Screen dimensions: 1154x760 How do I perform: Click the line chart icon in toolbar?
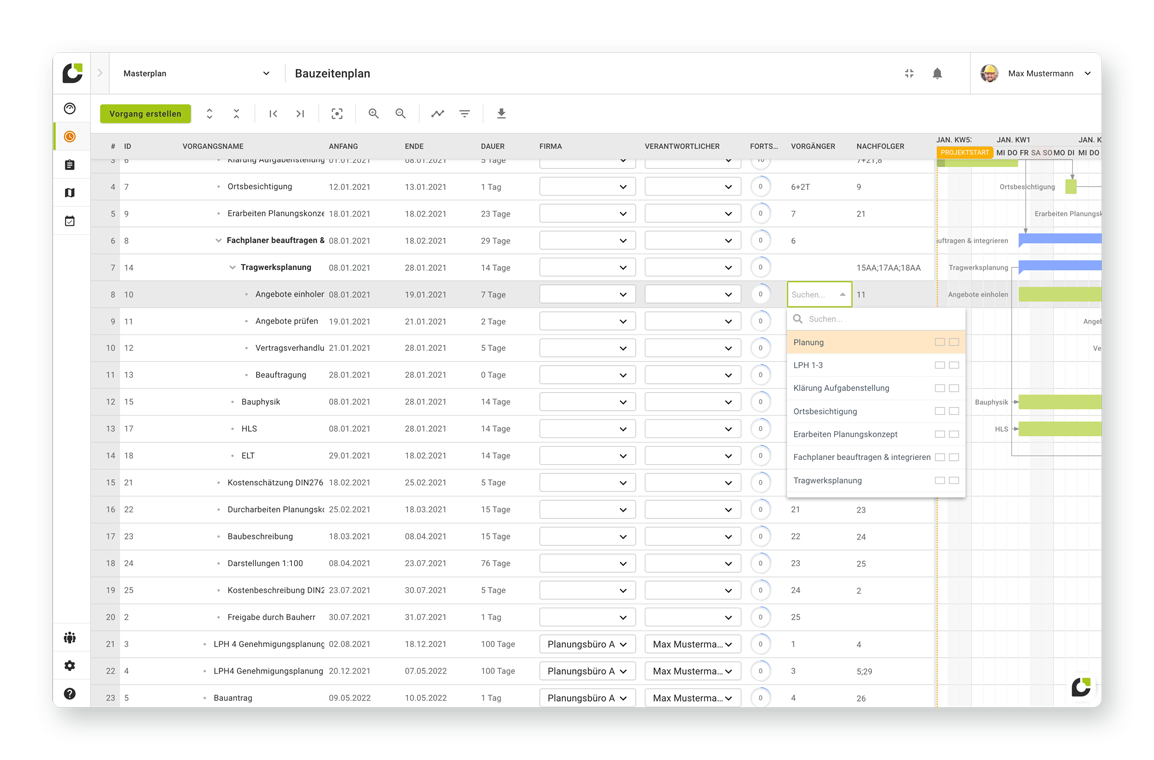click(438, 114)
